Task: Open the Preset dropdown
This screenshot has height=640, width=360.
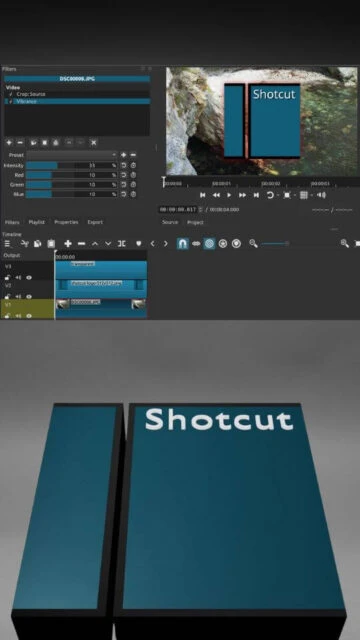Action: pos(72,155)
